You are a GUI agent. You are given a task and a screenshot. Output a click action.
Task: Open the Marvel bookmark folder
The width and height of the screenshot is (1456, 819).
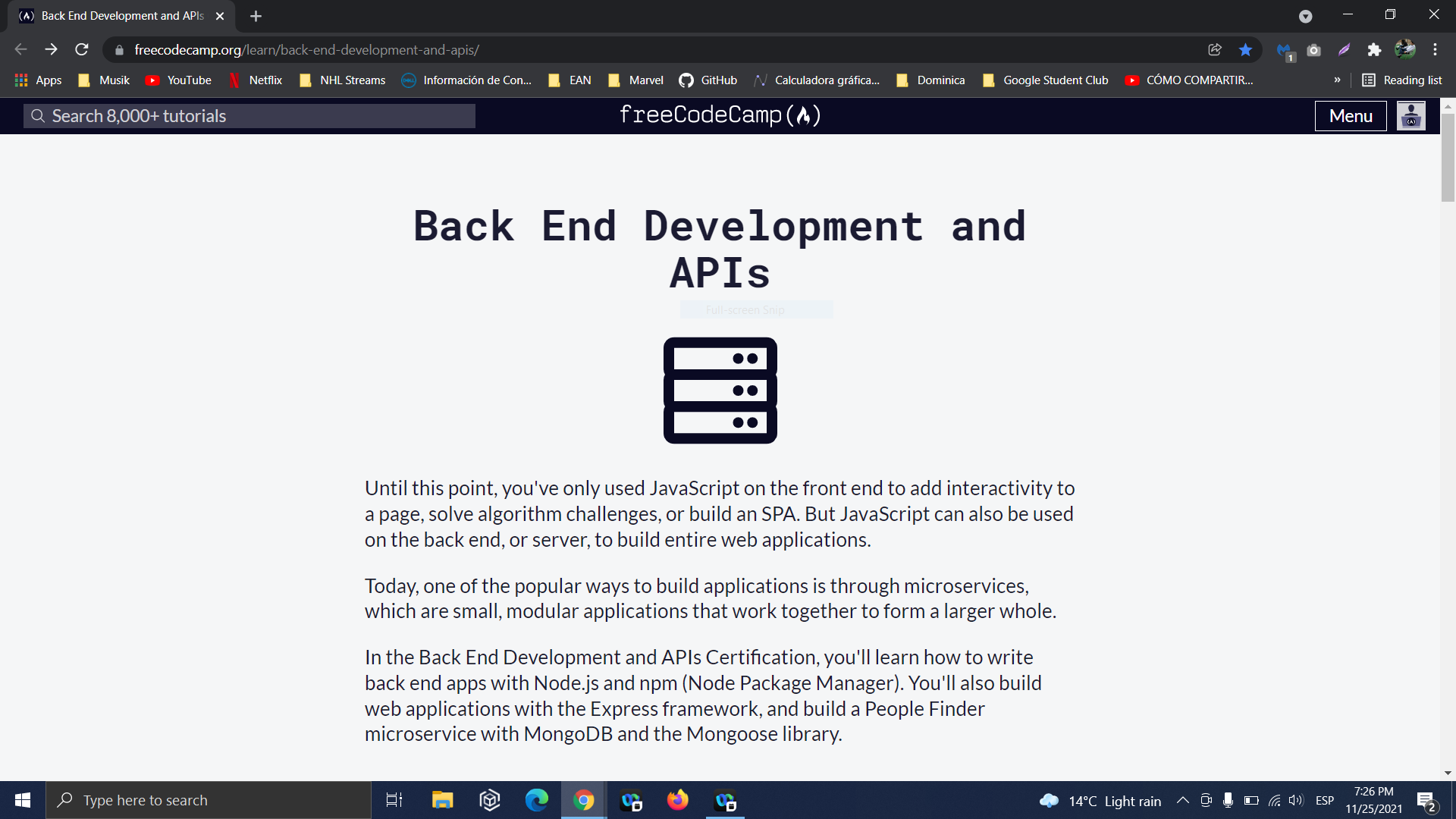click(x=635, y=80)
